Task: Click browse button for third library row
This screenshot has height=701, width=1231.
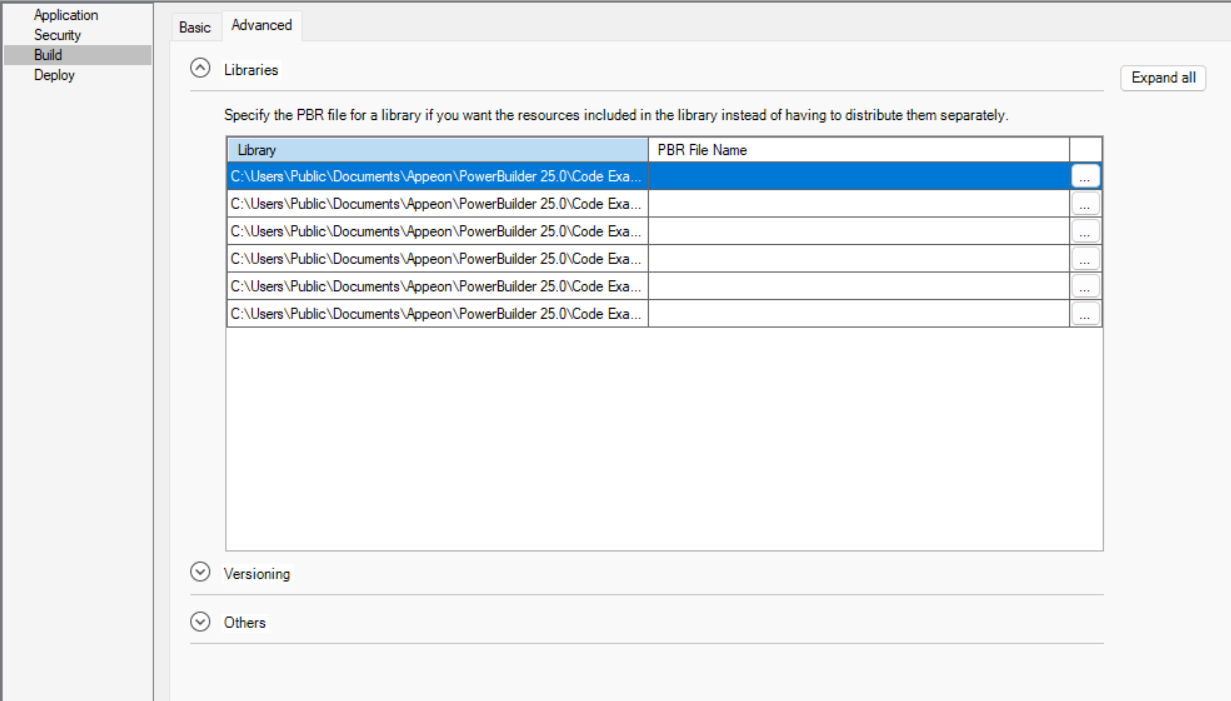Action: click(x=1085, y=231)
